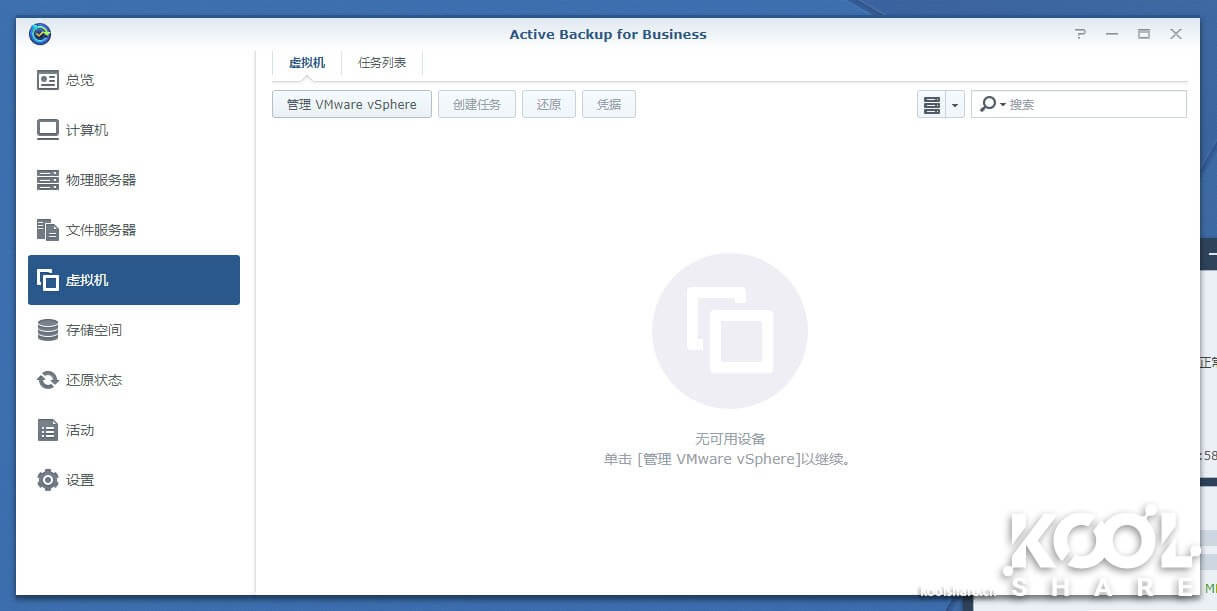Click the list view mode icon
This screenshot has width=1217, height=611.
(x=931, y=104)
